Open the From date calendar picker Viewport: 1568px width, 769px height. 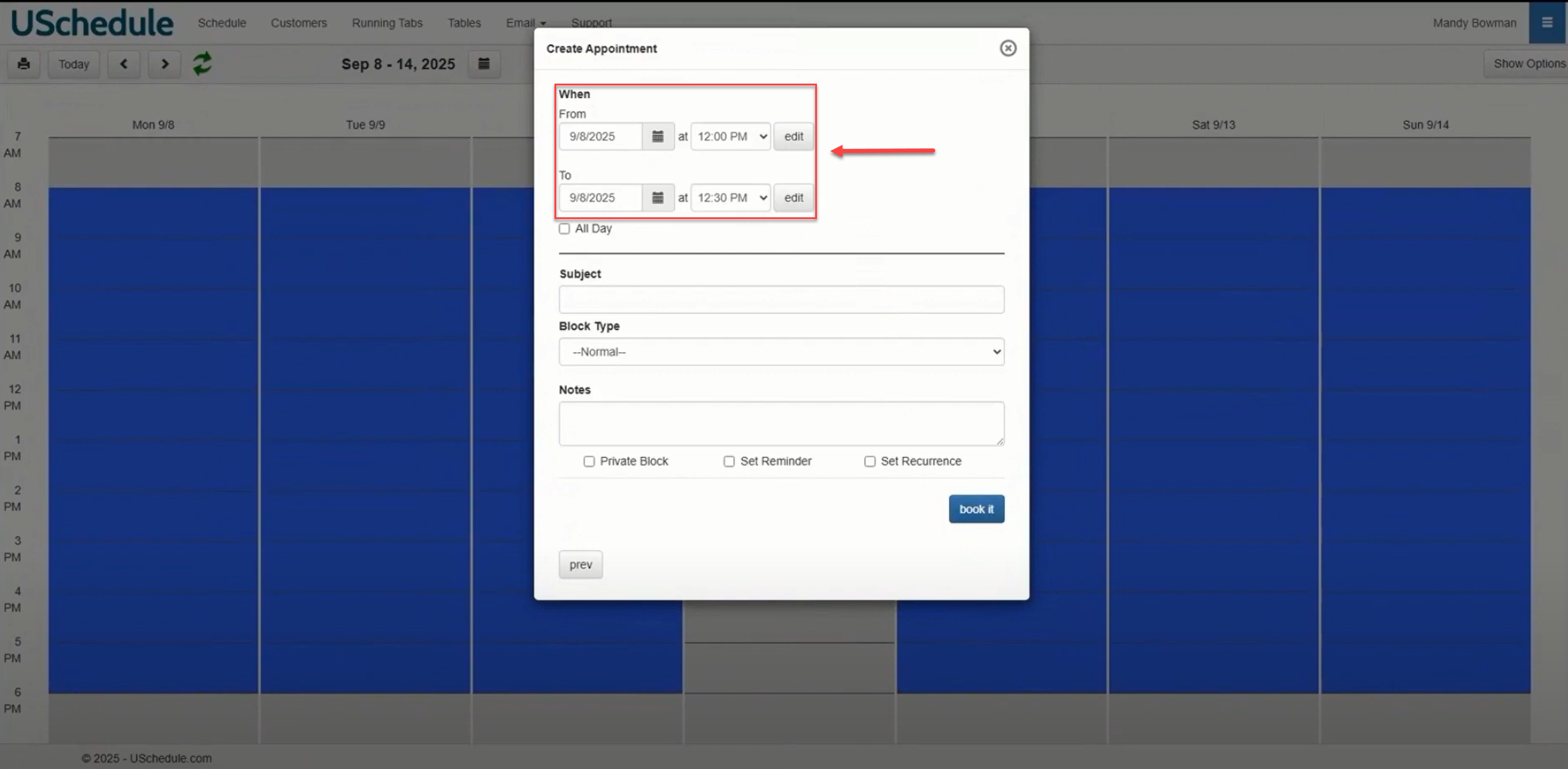pos(657,137)
